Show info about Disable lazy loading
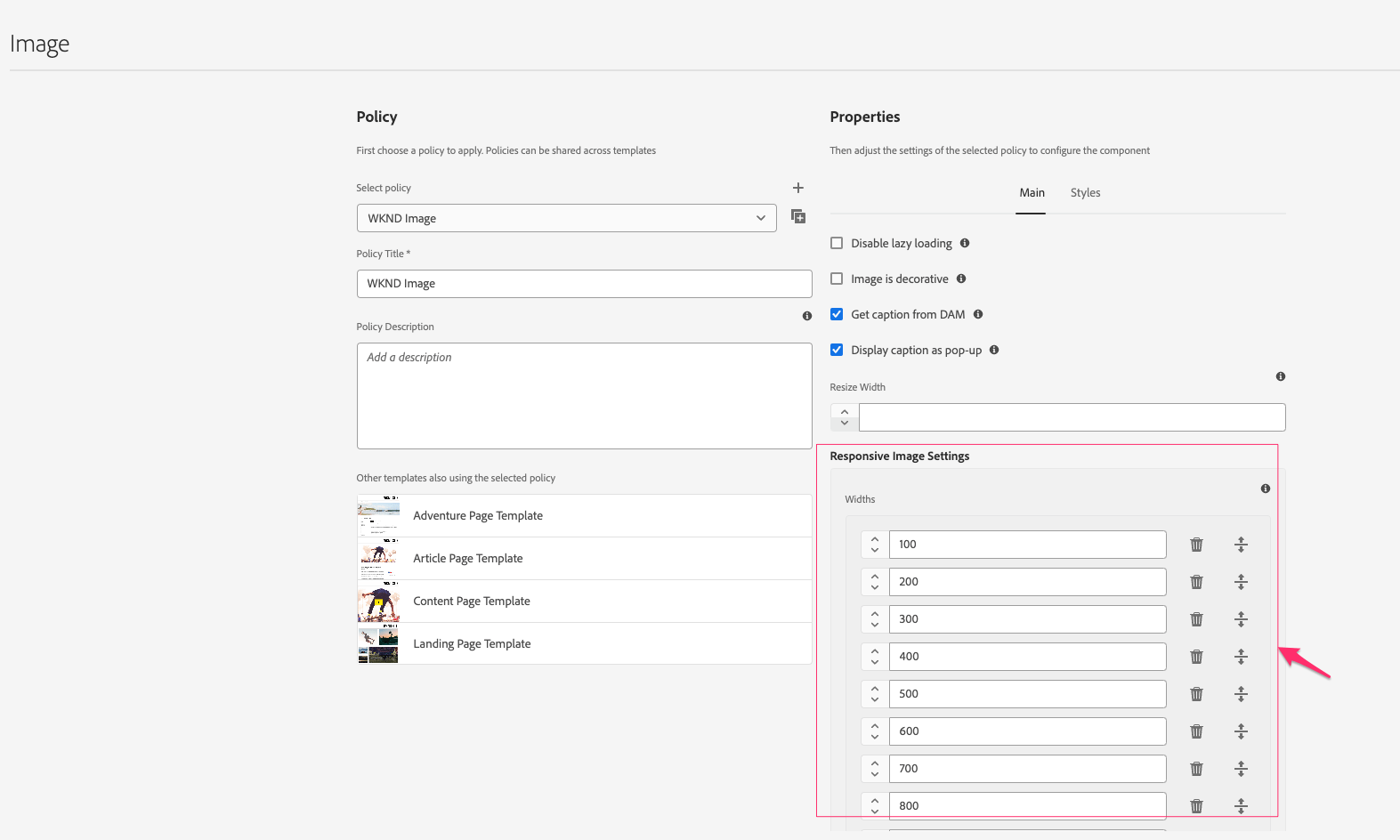 click(x=965, y=243)
